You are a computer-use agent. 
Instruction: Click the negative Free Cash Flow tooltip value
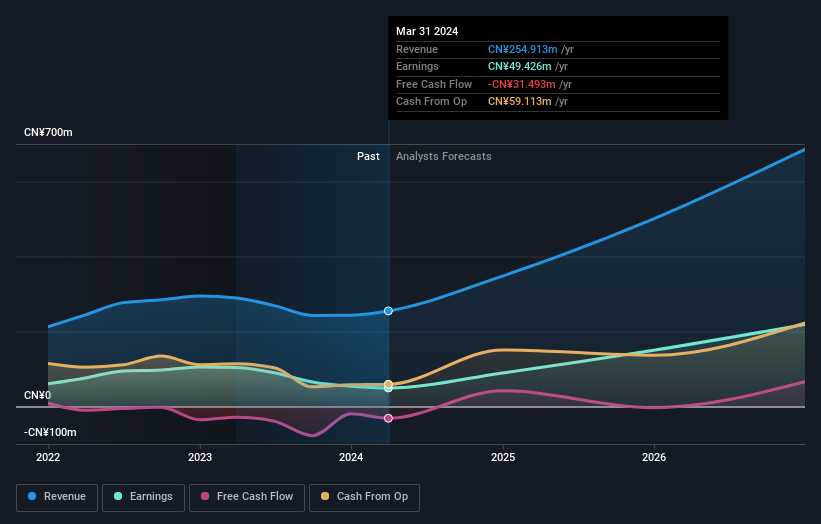point(524,84)
